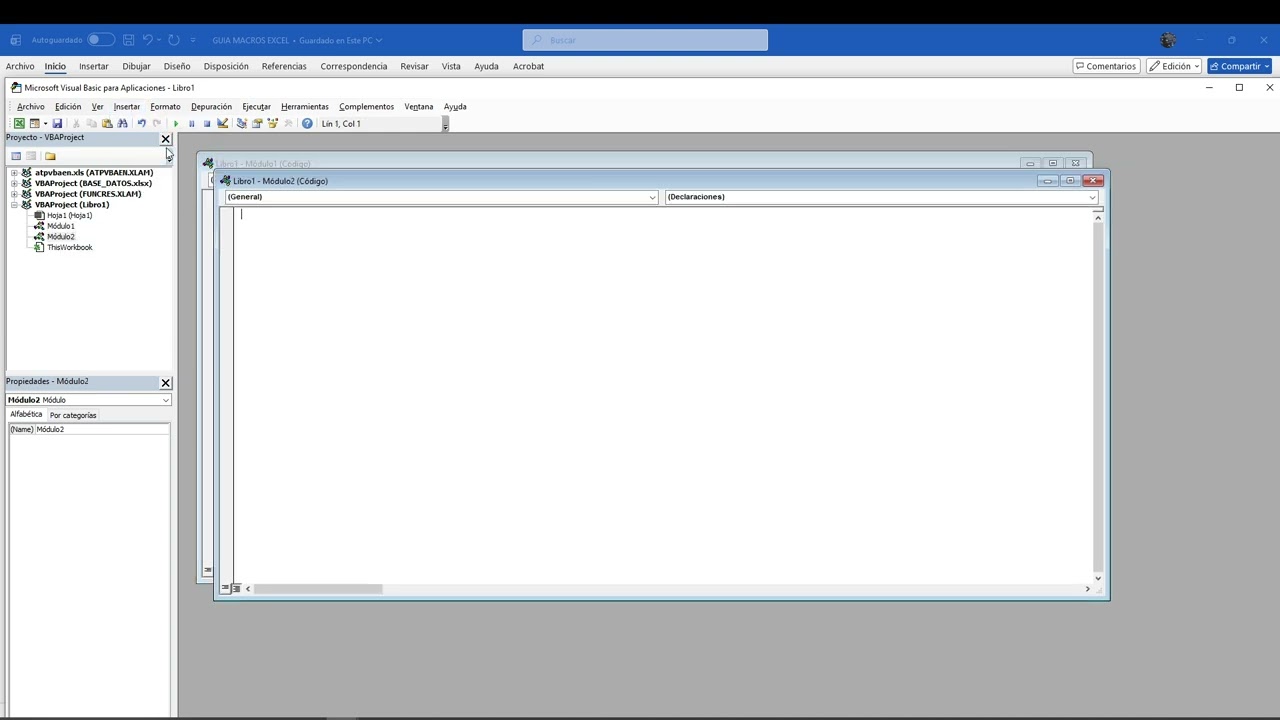Click the Reset (stop) icon in VBA toolbar
Image resolution: width=1280 pixels, height=720 pixels.
coord(207,124)
